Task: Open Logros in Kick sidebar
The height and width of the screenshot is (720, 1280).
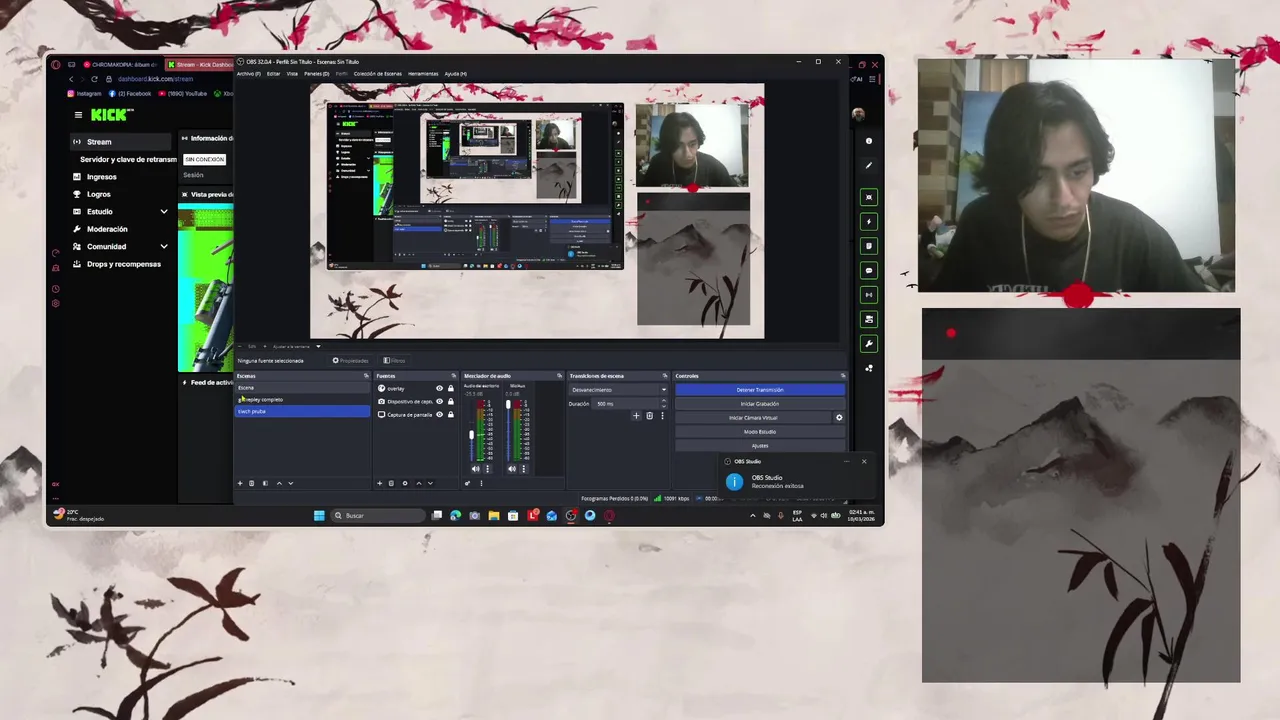Action: point(98,194)
